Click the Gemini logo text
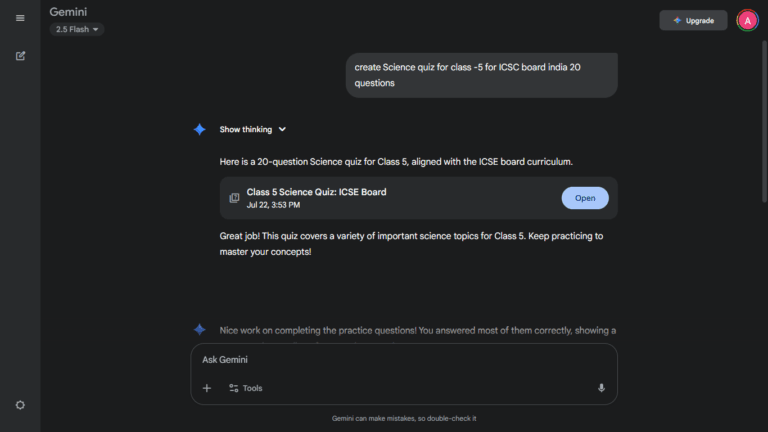768x432 pixels. [69, 11]
